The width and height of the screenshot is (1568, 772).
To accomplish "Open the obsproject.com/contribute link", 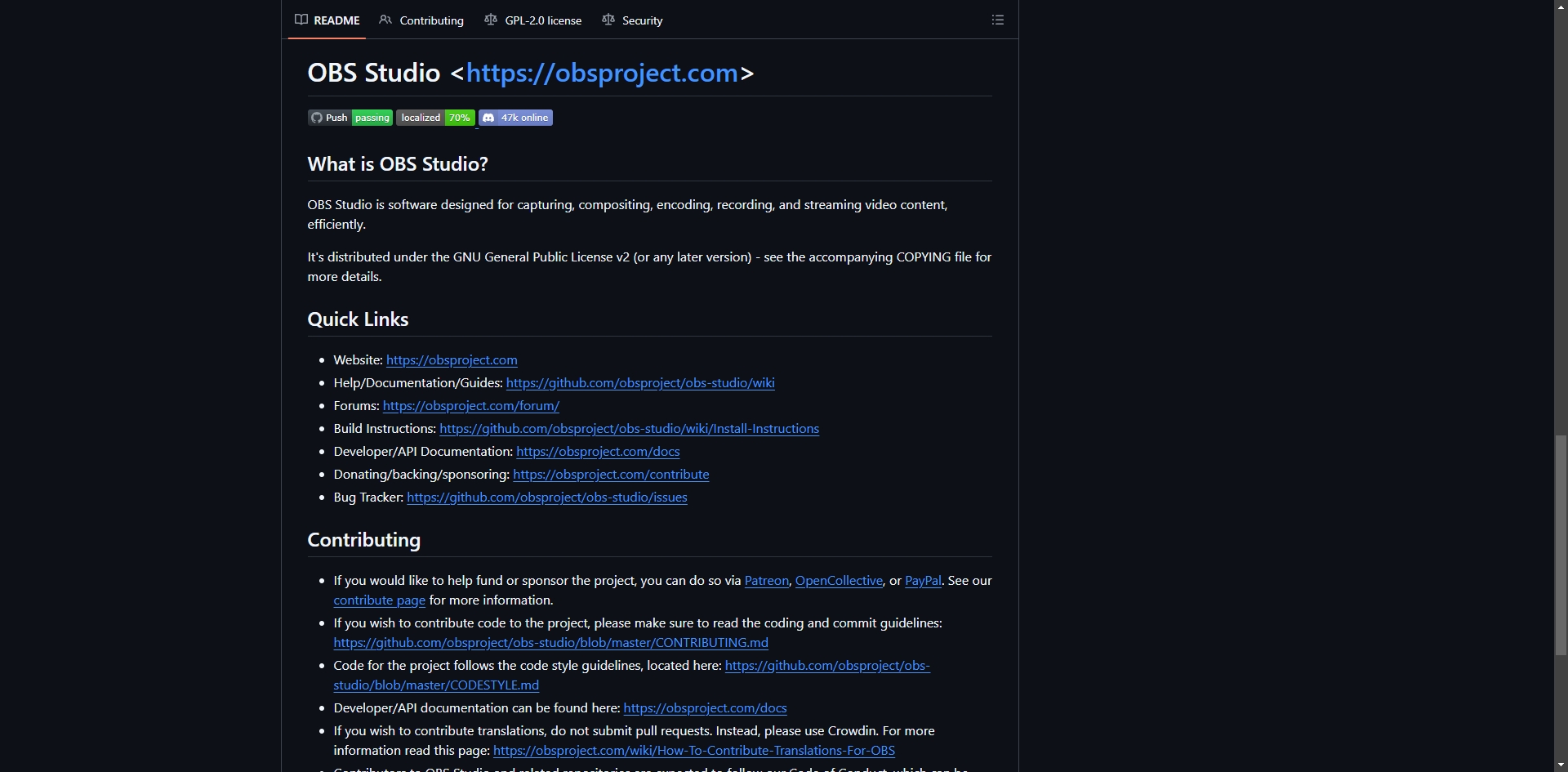I will (611, 475).
